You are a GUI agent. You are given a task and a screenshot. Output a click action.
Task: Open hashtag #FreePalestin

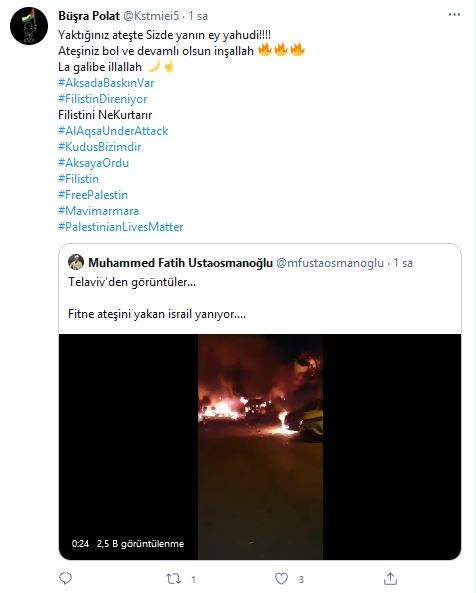tap(93, 195)
